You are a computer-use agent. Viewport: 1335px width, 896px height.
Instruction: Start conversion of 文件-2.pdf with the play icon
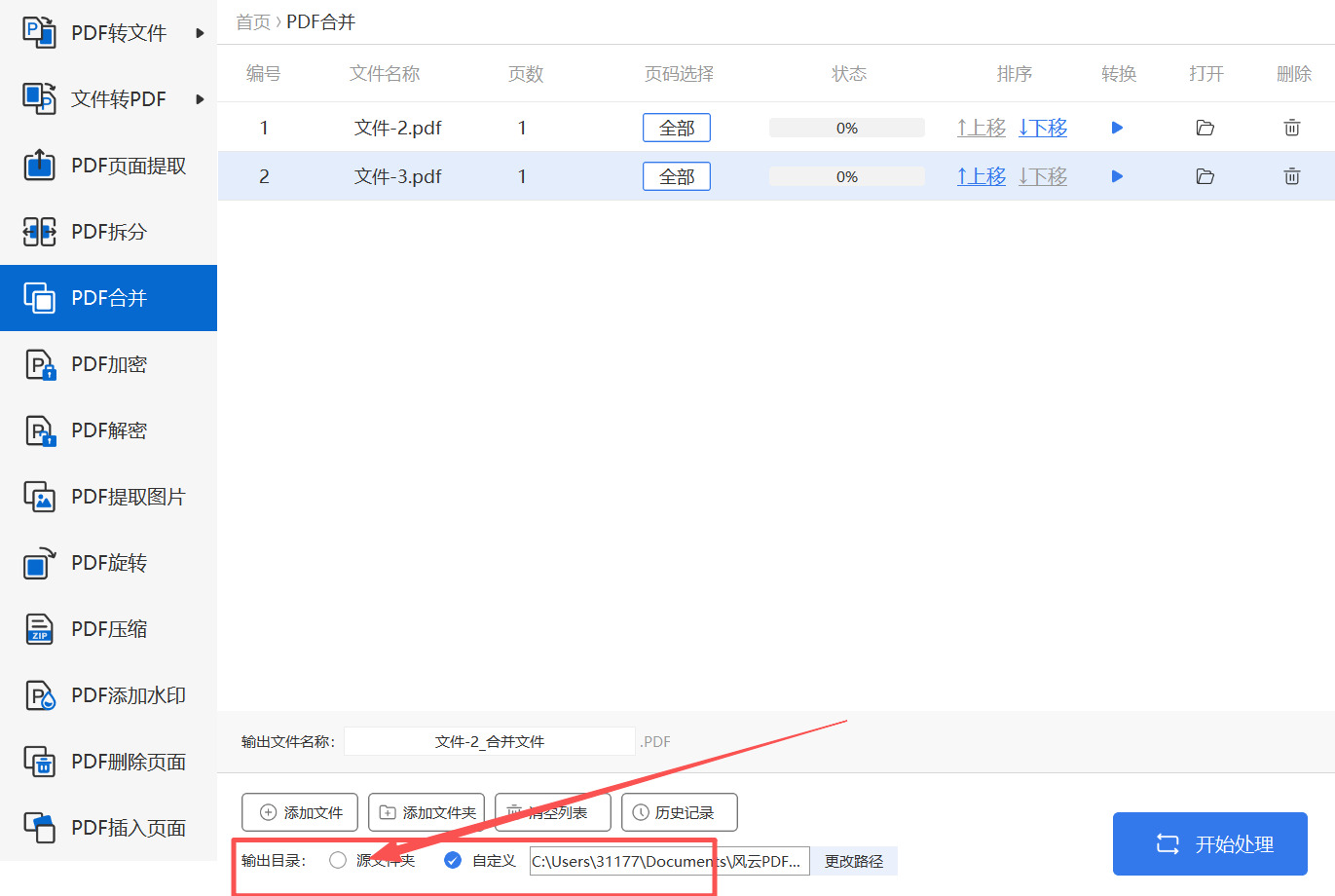(1116, 127)
